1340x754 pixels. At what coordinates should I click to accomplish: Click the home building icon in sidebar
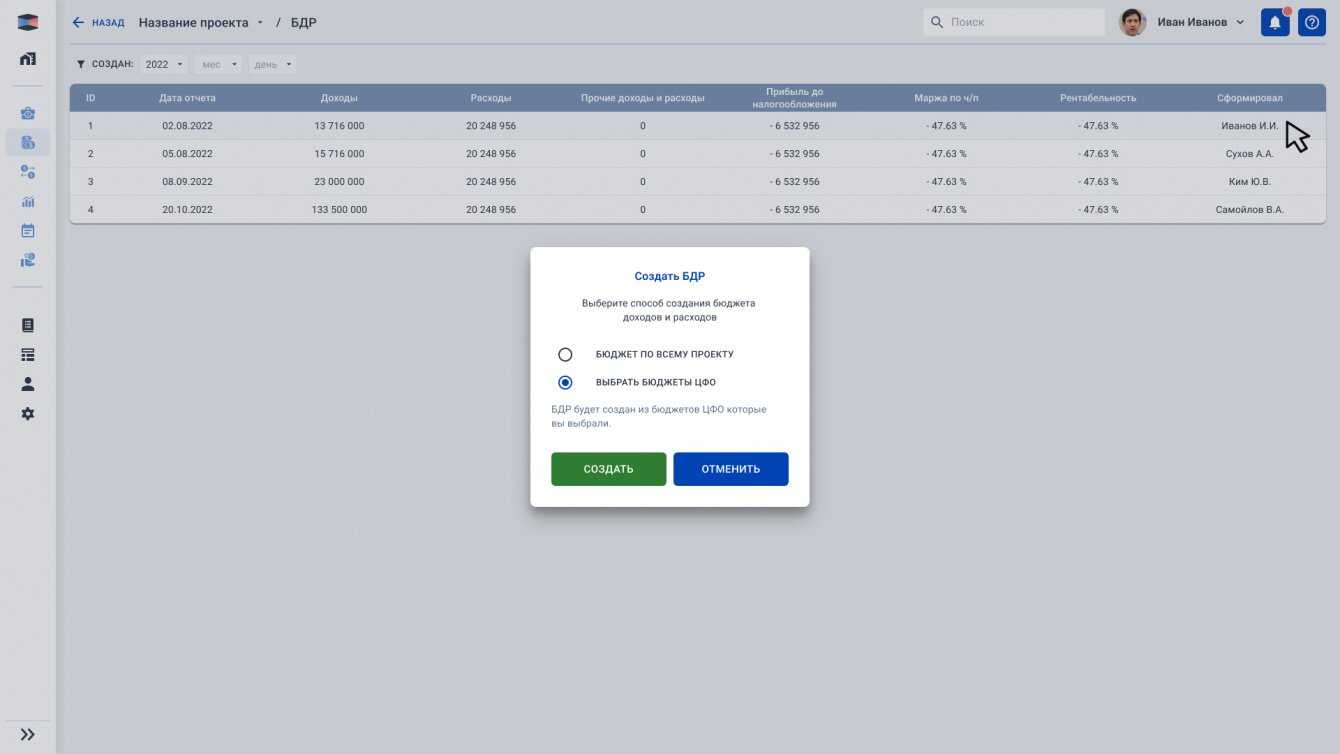coord(28,59)
